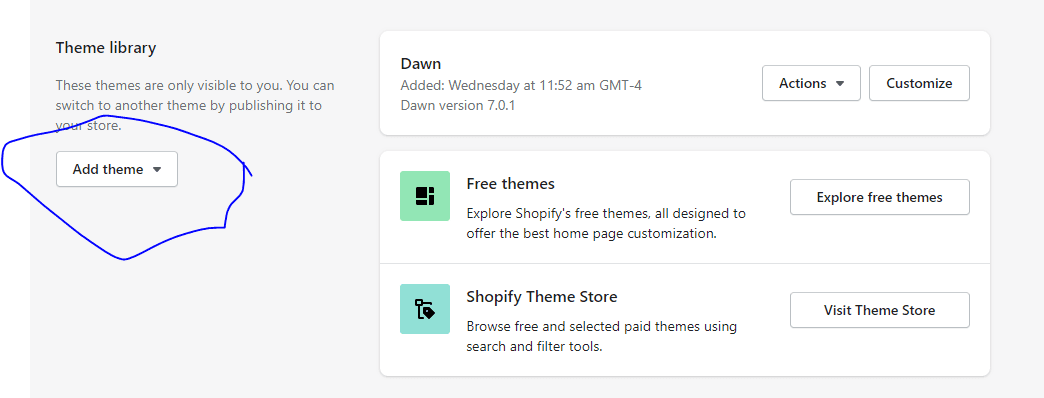1044x398 pixels.
Task: Click the Shopify Theme Store heading
Action: click(542, 297)
